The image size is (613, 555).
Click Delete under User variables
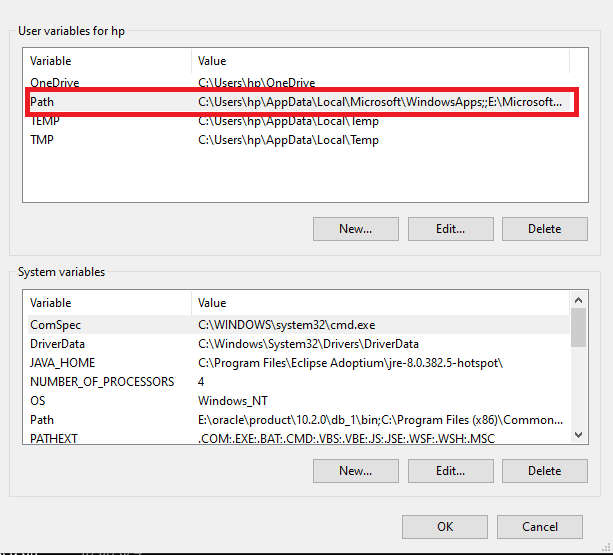tap(544, 229)
